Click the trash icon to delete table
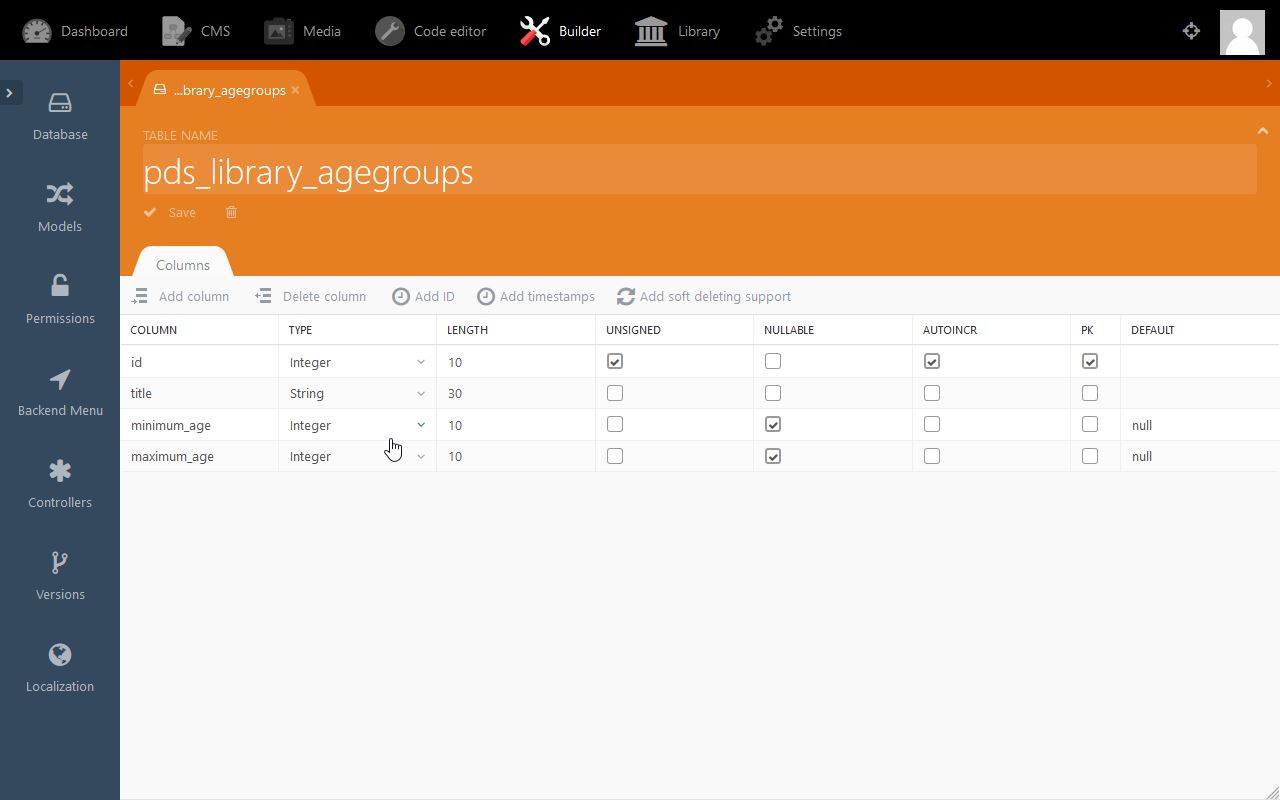This screenshot has width=1280, height=800. tap(231, 212)
